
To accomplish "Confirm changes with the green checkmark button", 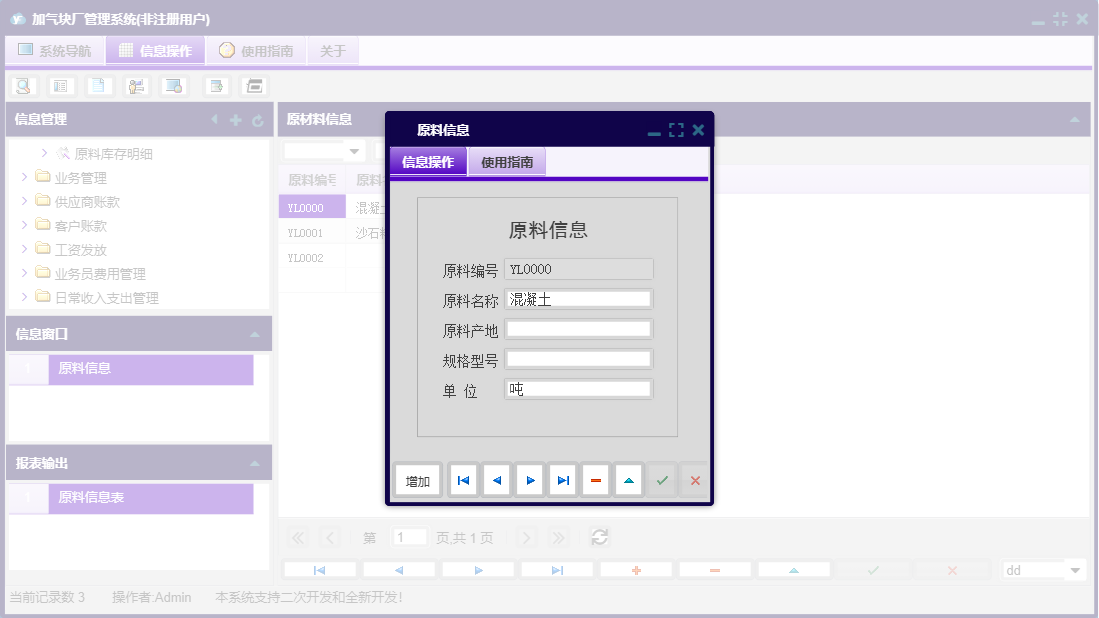I will (x=661, y=480).
